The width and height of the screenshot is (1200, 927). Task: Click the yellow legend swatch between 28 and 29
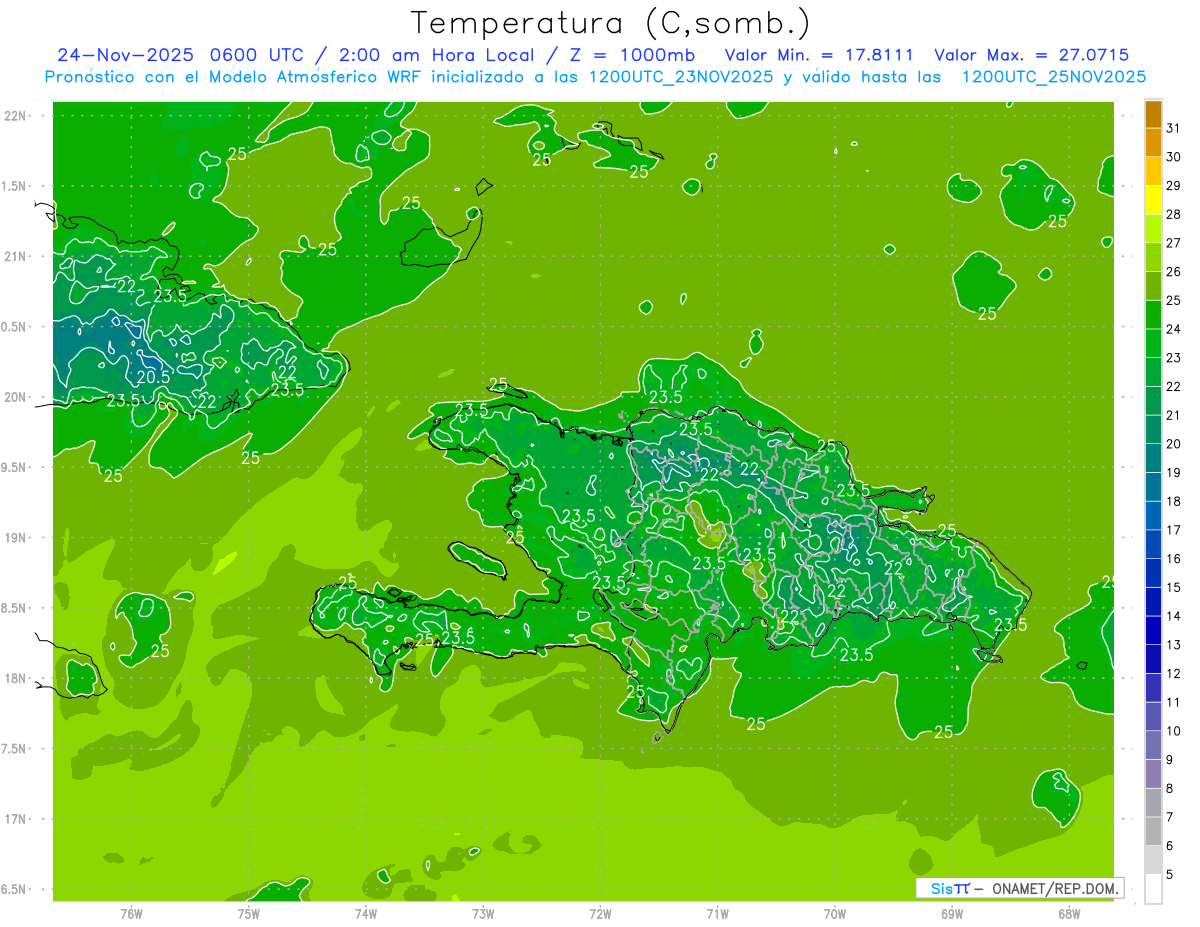click(1153, 200)
